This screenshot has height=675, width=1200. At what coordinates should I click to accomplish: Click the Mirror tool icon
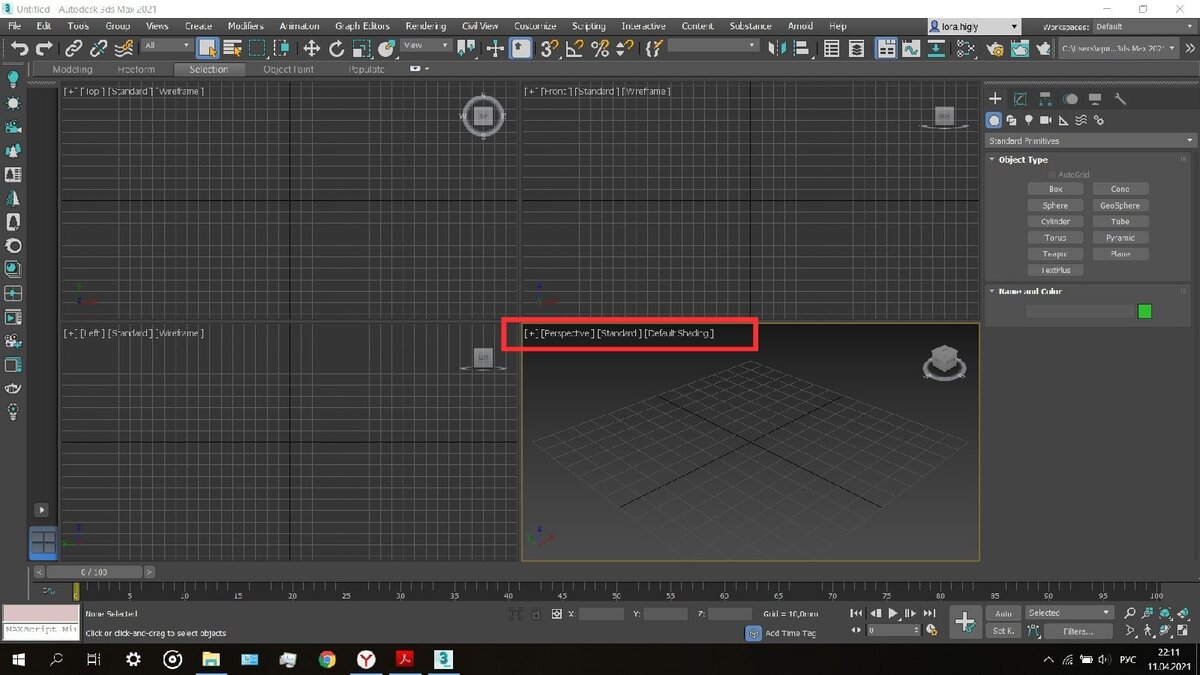[777, 47]
